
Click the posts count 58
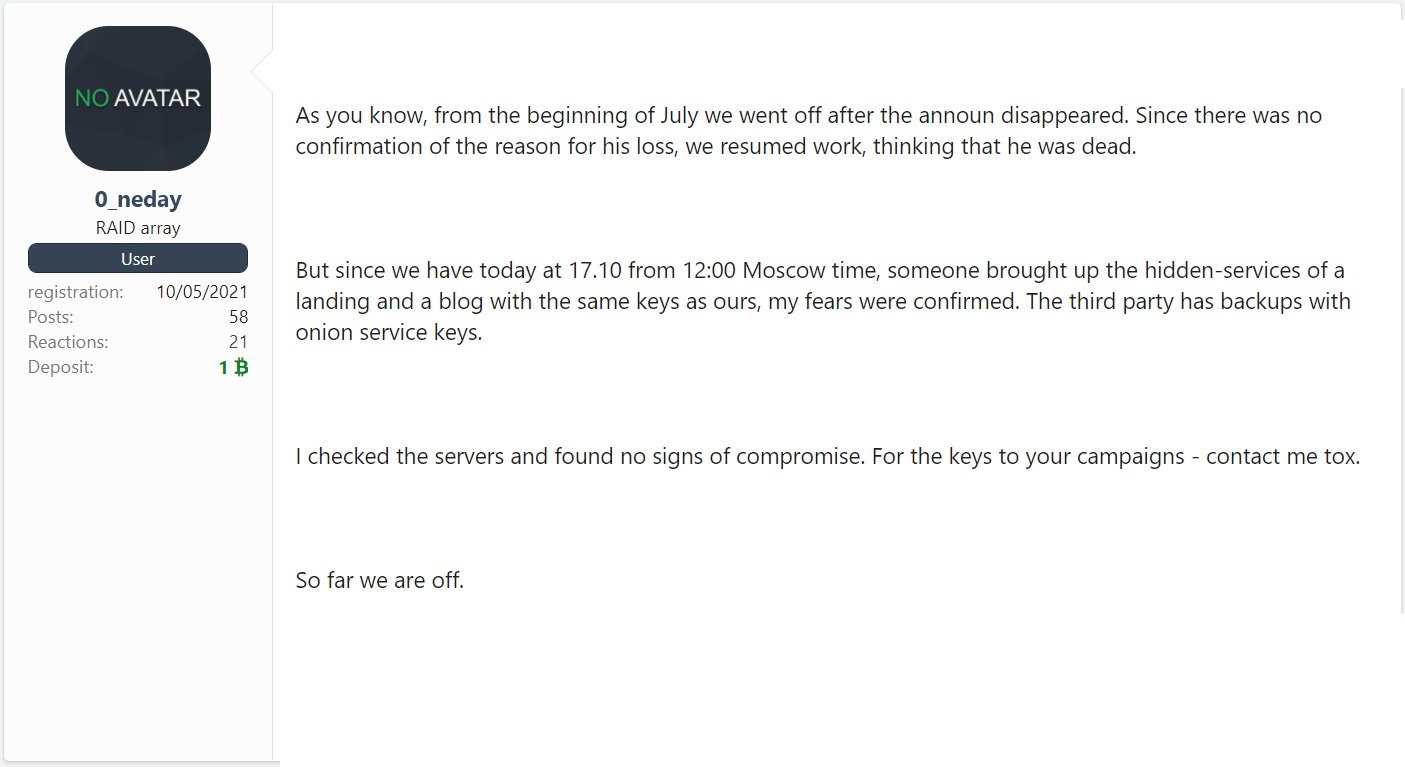click(x=238, y=317)
